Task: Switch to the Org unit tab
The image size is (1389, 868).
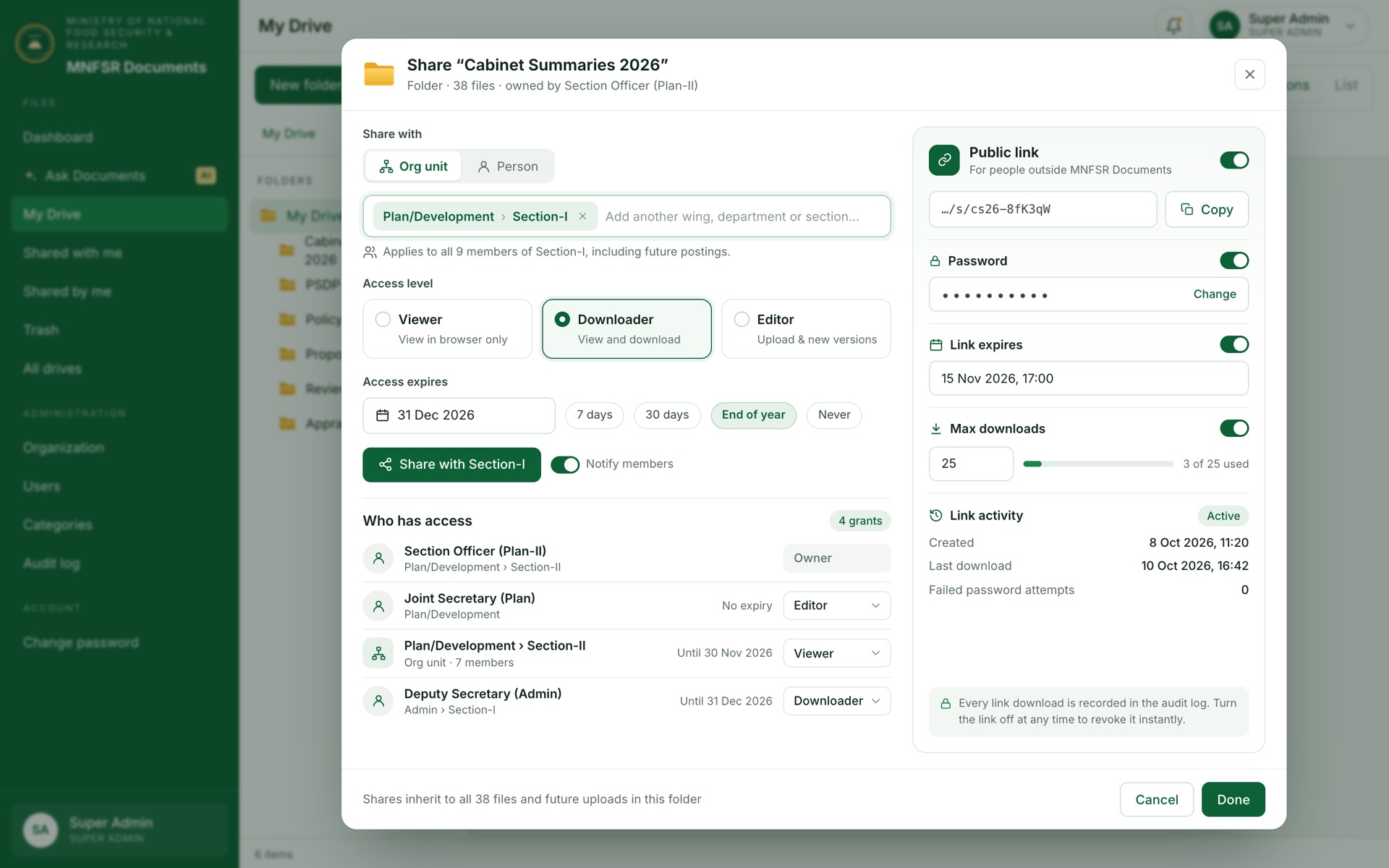Action: (413, 166)
